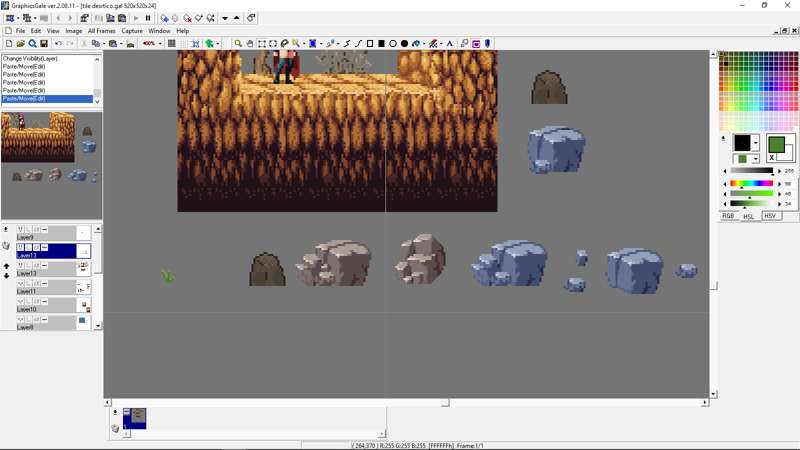Click the Delete Frame toolbar icon
This screenshot has width=800, height=450.
[187, 18]
